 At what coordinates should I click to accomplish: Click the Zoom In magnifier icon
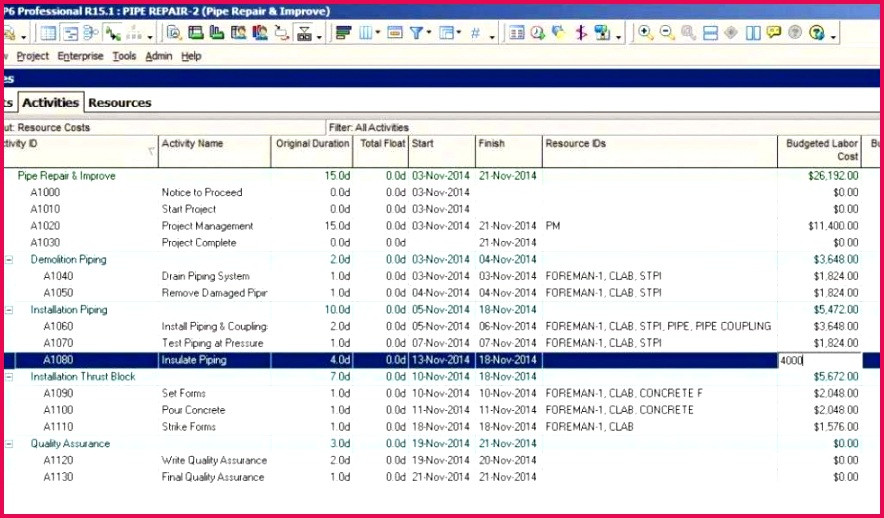click(646, 33)
